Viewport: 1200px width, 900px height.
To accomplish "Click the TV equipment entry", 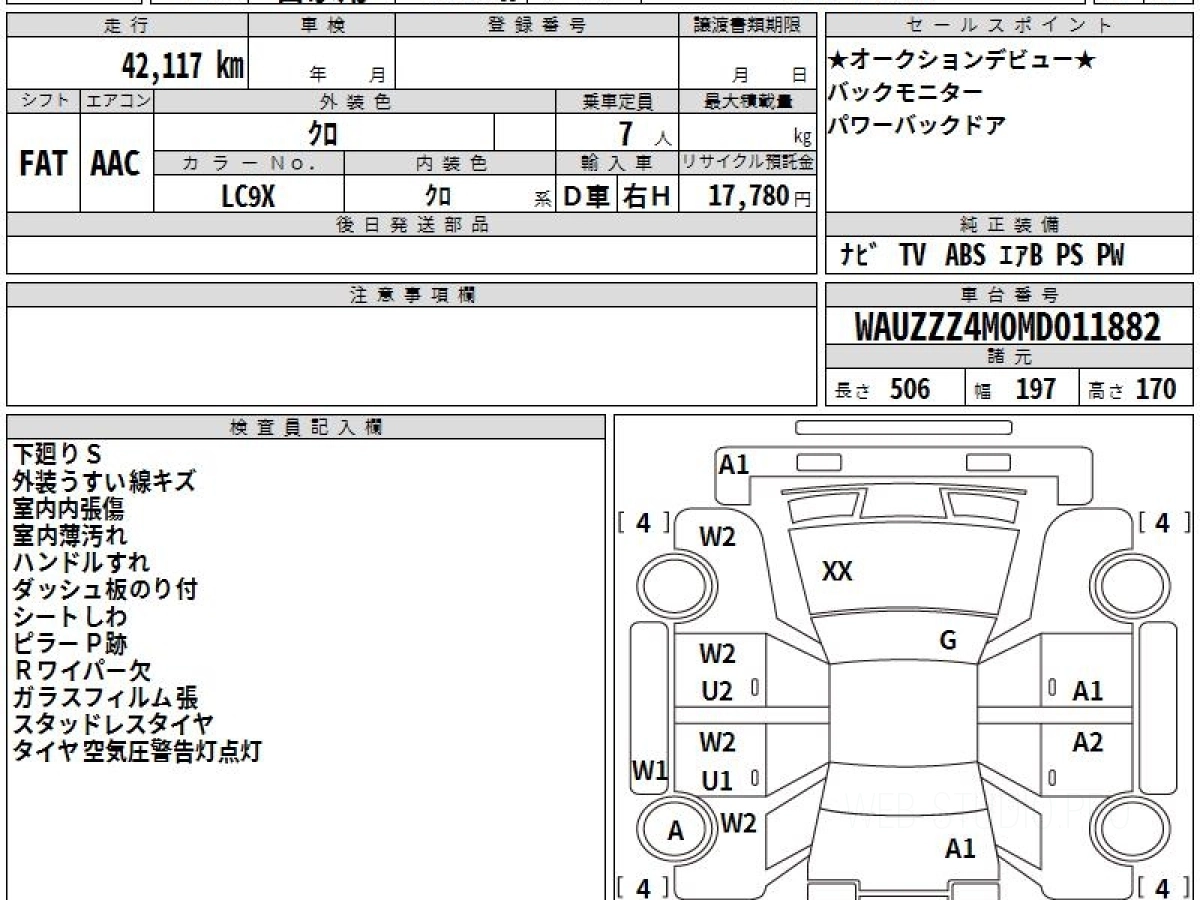I will pos(912,256).
